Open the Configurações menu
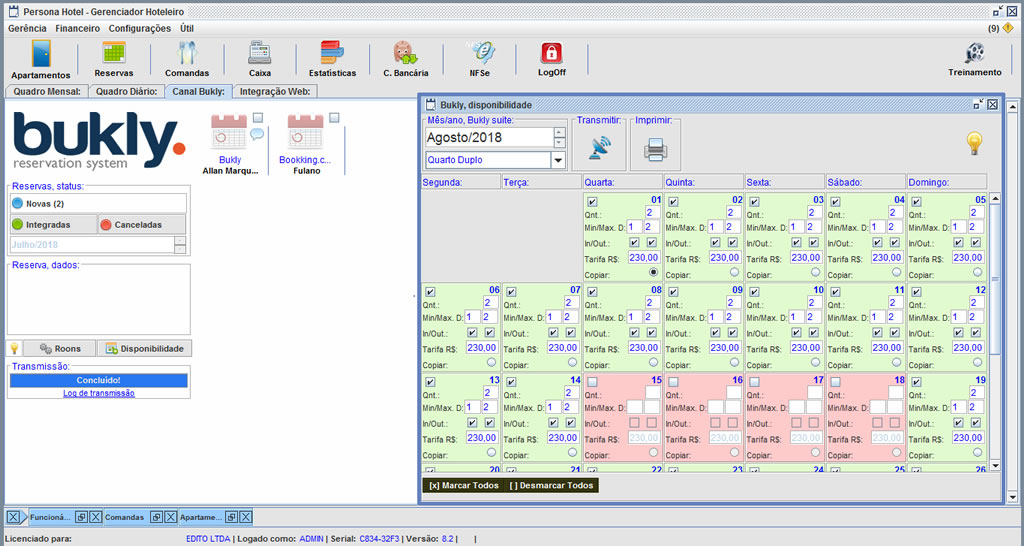1024x546 pixels. 140,28
